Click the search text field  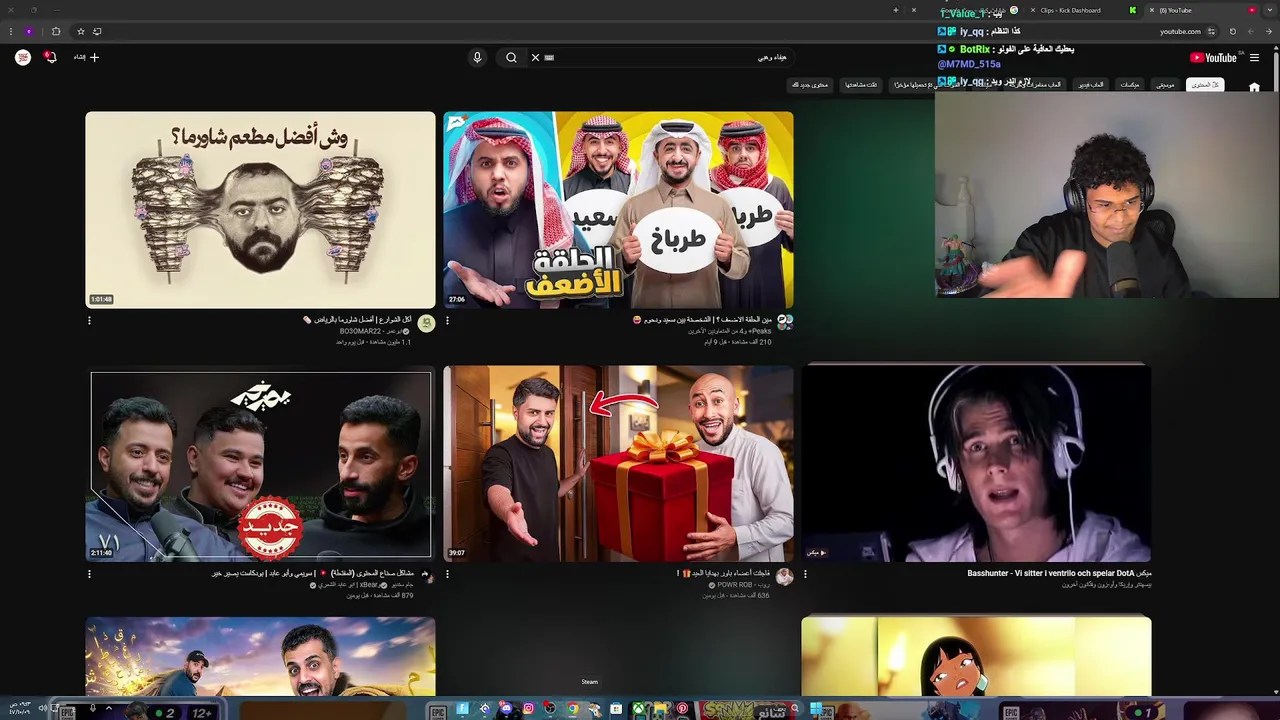(x=660, y=58)
